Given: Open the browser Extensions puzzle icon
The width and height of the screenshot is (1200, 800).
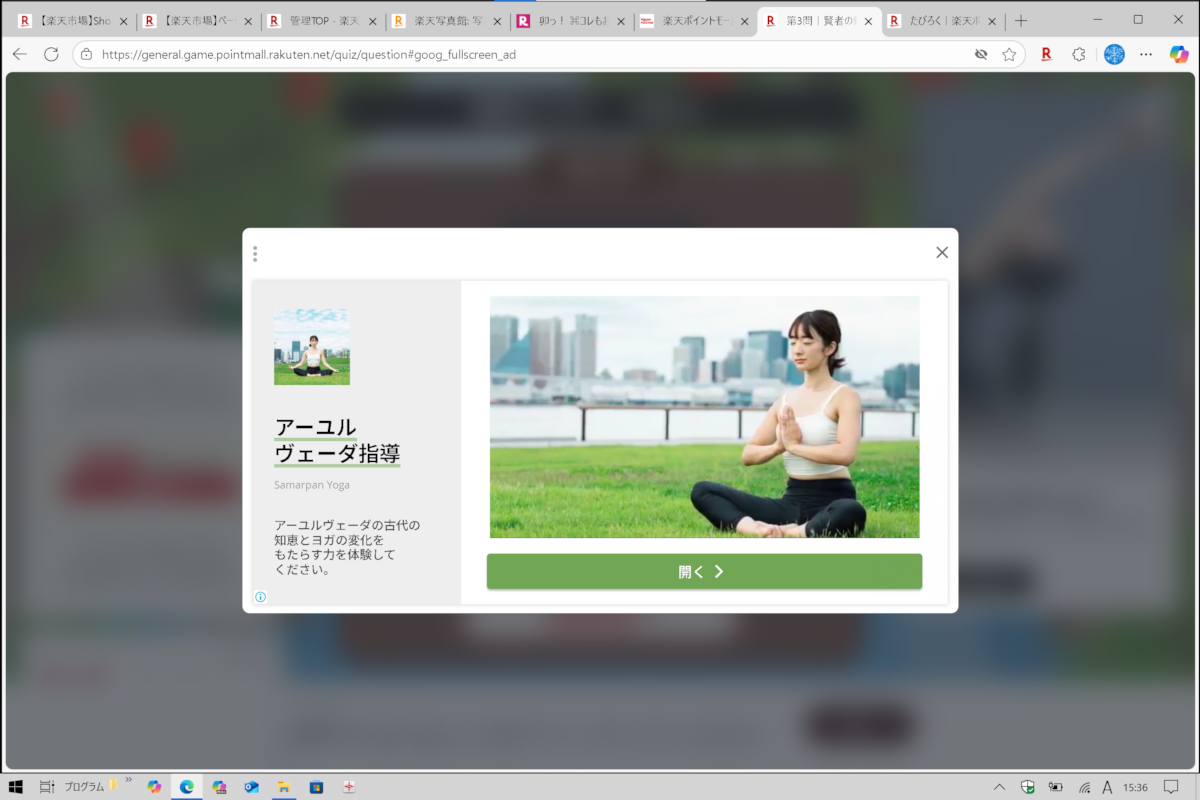Looking at the screenshot, I should coord(1078,54).
